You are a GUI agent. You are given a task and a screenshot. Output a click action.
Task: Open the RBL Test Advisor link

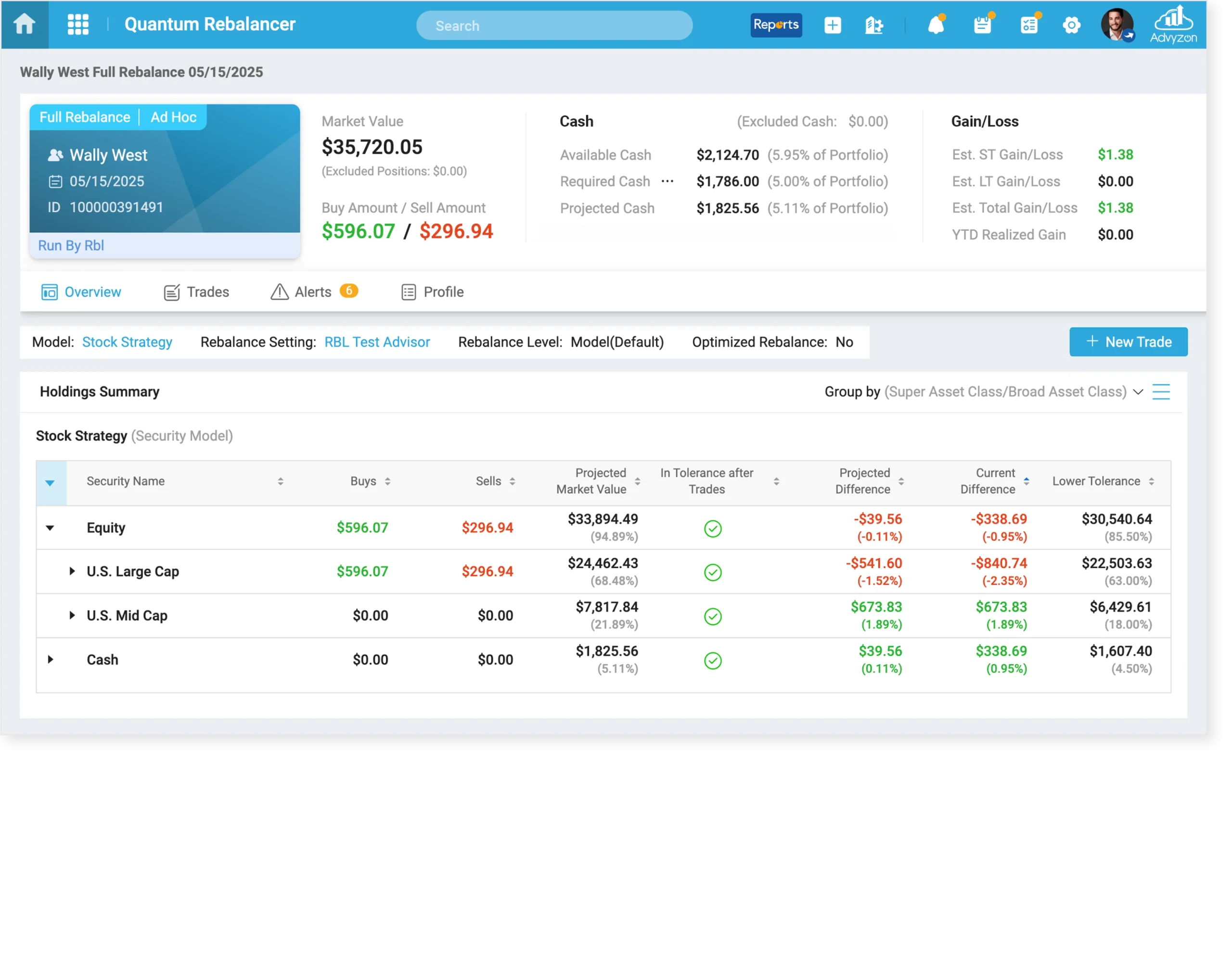click(377, 342)
